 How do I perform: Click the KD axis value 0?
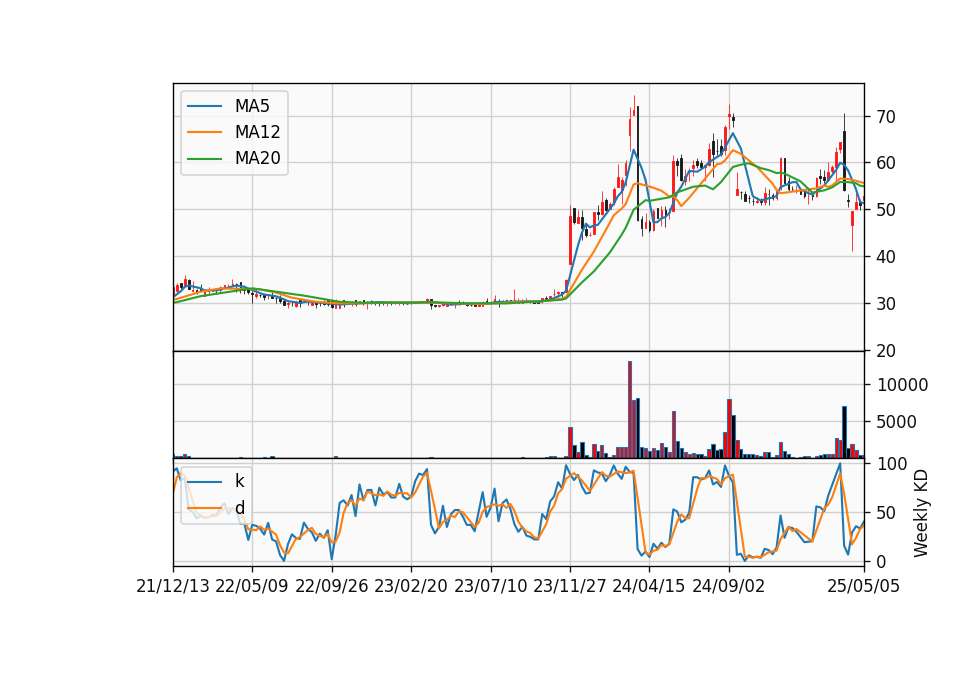point(881,561)
